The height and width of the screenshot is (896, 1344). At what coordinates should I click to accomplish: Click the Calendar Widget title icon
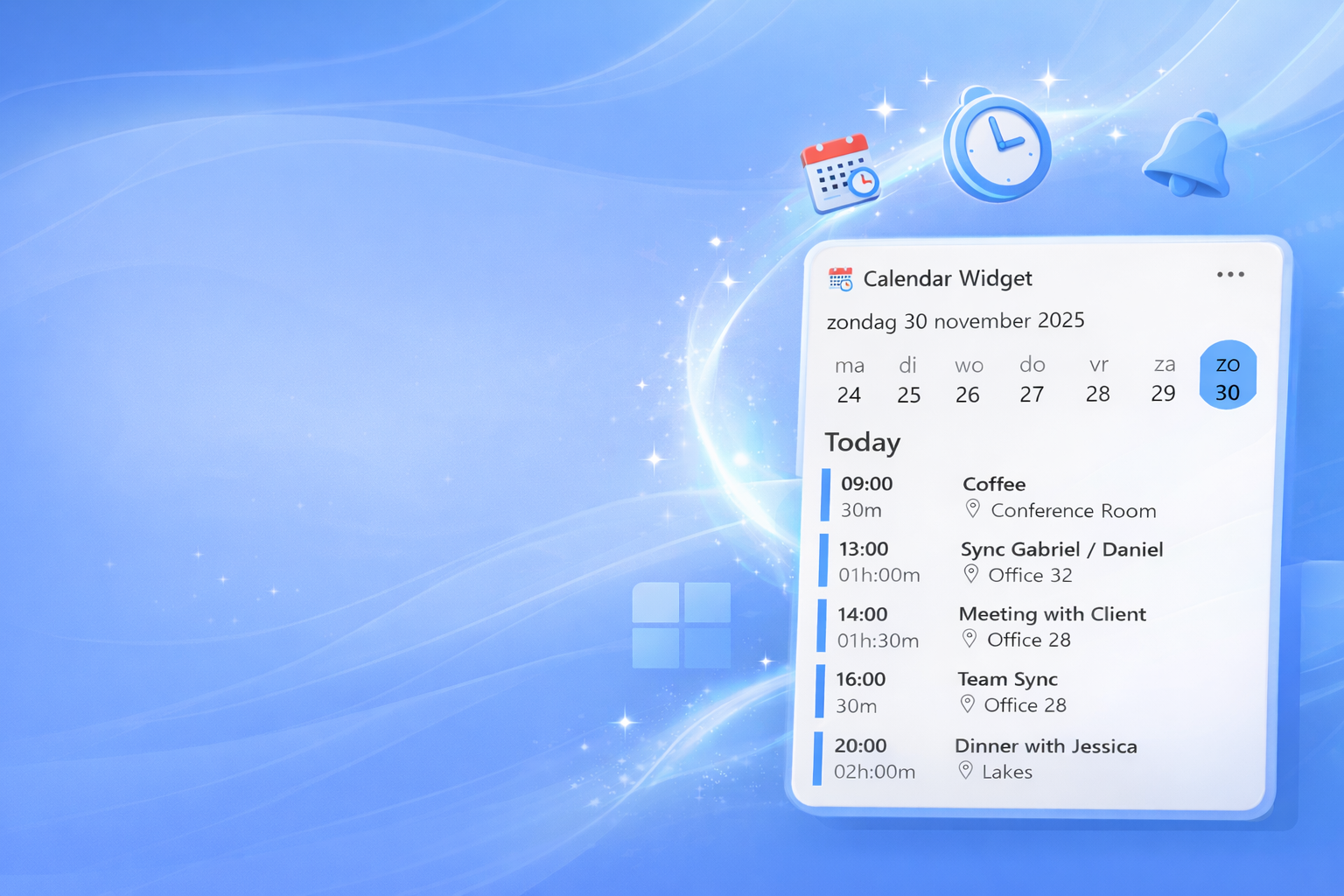point(840,279)
